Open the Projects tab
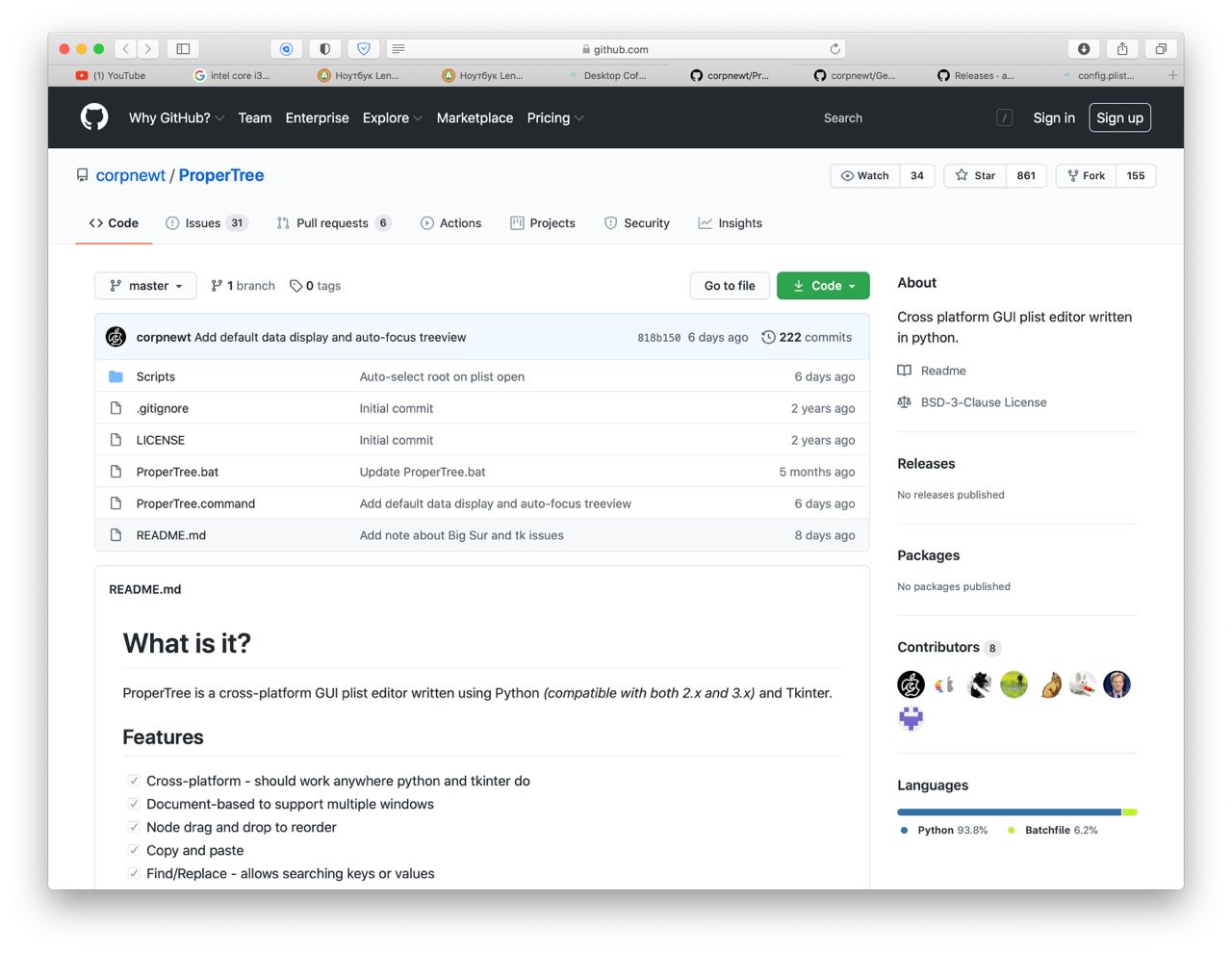1232x953 pixels. 543,223
